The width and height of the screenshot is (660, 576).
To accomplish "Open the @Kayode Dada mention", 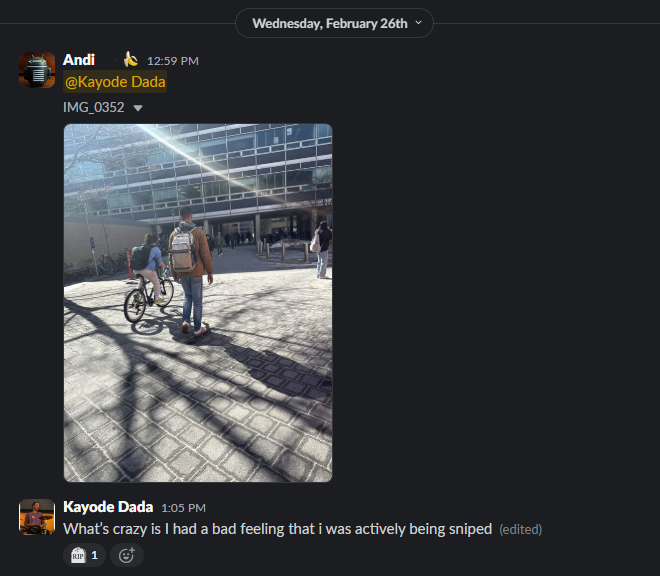I will click(x=115, y=82).
